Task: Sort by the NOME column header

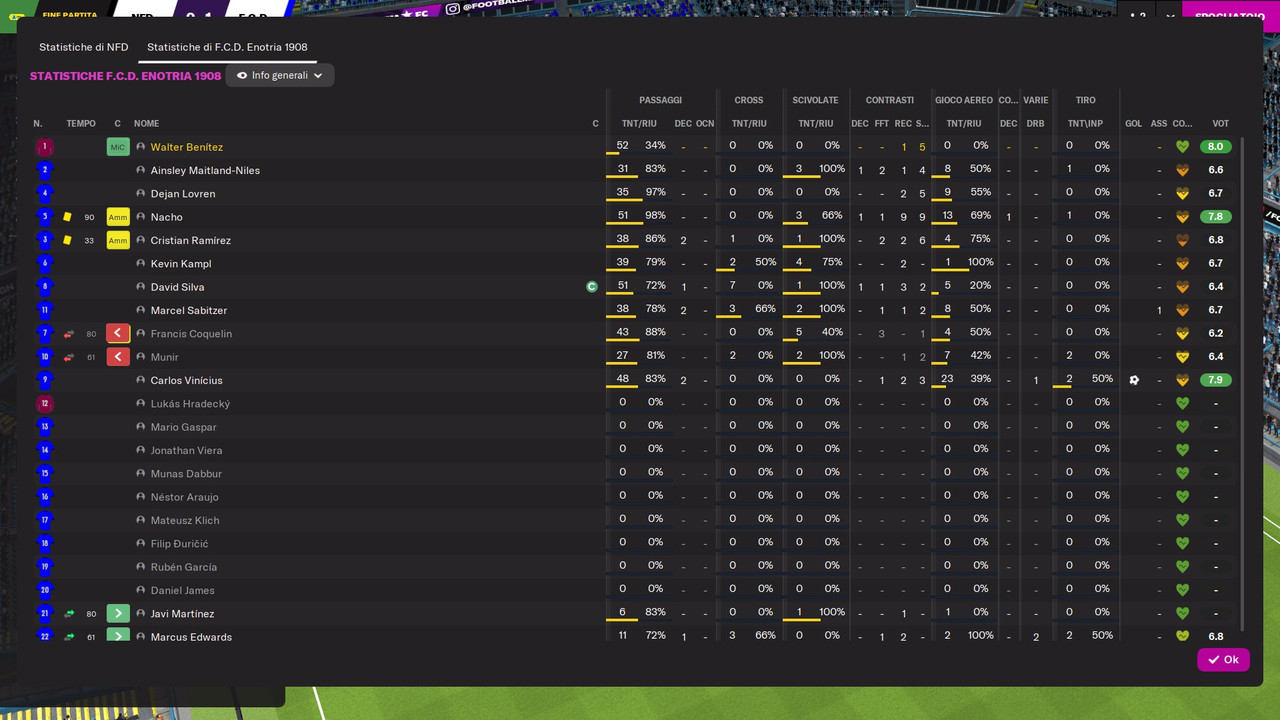Action: pyautogui.click(x=147, y=124)
